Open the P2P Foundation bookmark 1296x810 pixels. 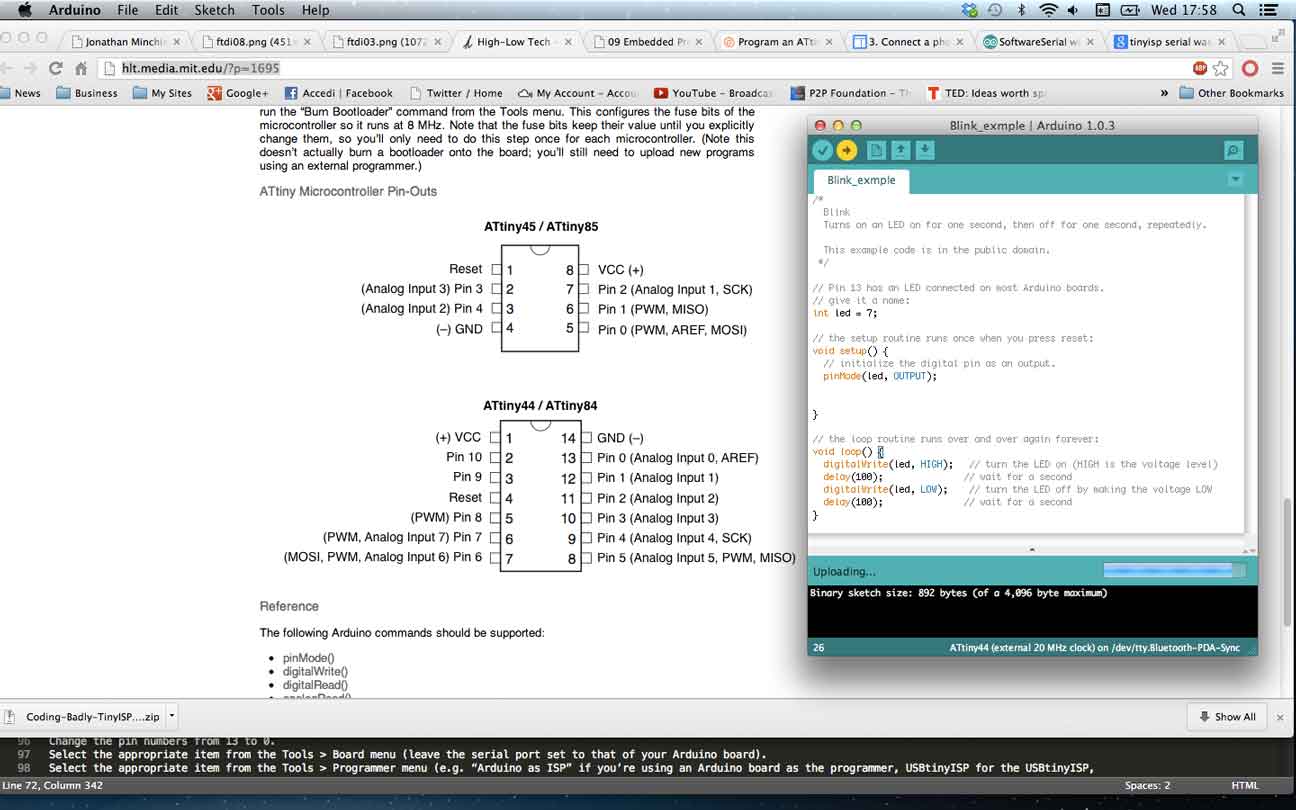[850, 93]
